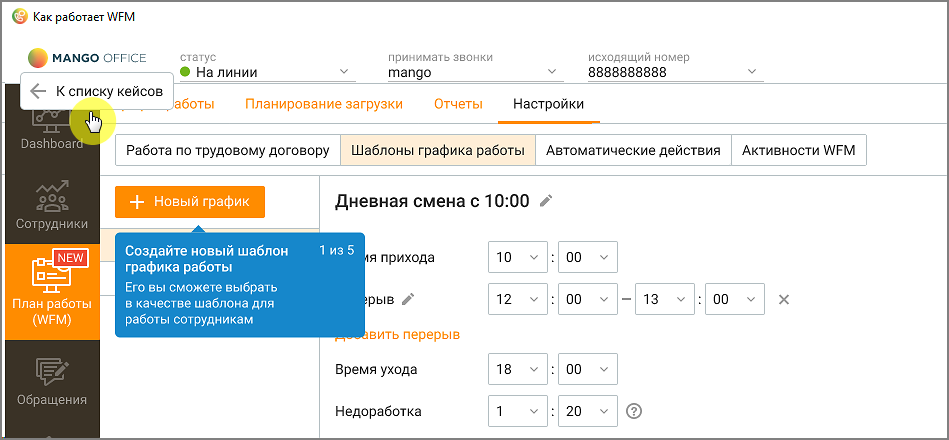Open the Активности WFM subtab
949x440 pixels.
(x=799, y=150)
